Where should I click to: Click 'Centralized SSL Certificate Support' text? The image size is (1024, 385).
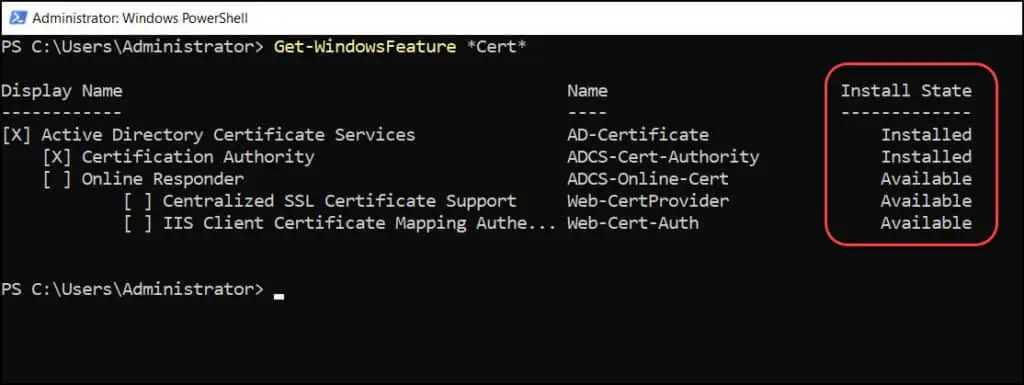[340, 201]
